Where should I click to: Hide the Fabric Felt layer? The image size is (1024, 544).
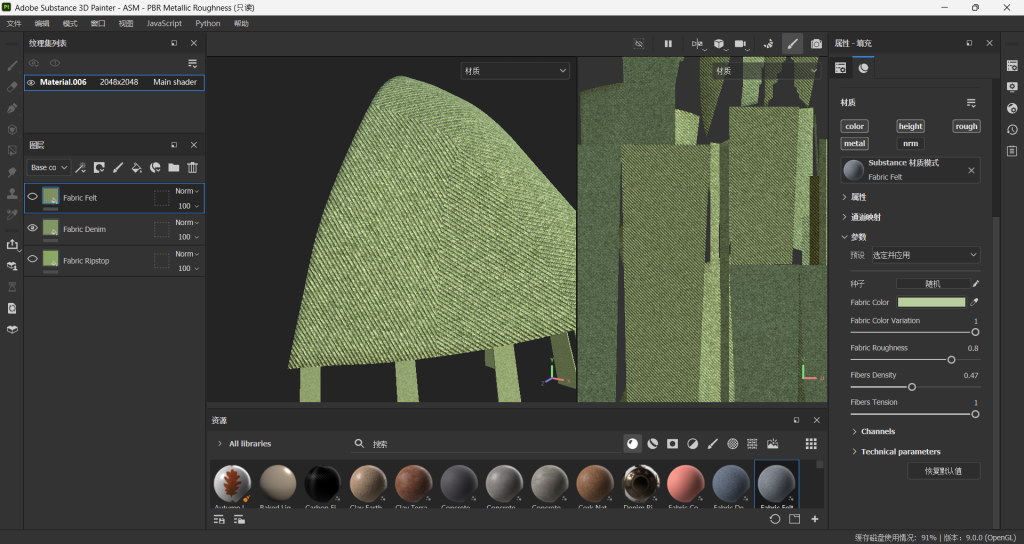tap(33, 197)
